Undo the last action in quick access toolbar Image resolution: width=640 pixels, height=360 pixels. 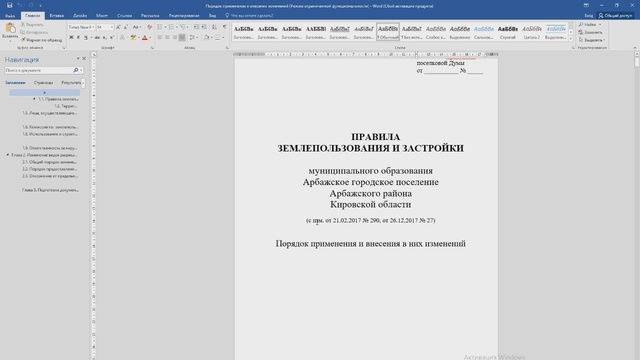click(x=19, y=5)
